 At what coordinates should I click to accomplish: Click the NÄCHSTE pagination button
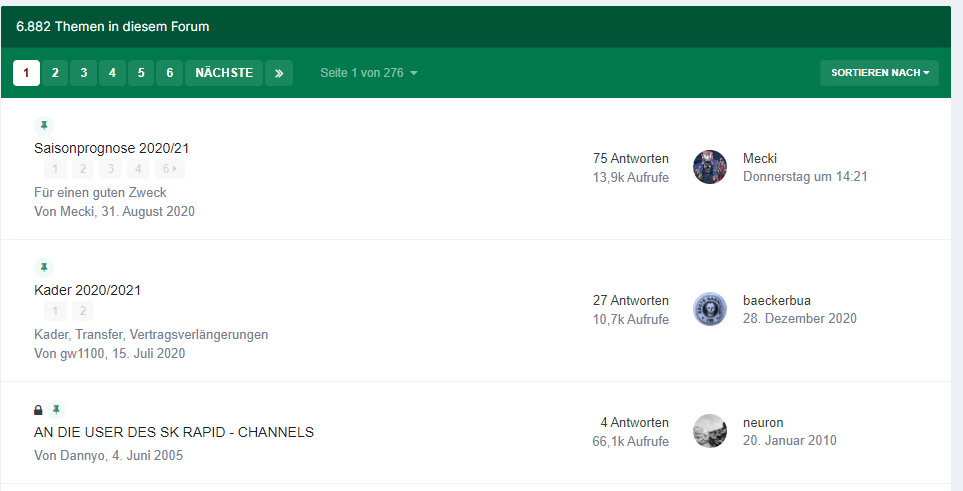(x=224, y=73)
